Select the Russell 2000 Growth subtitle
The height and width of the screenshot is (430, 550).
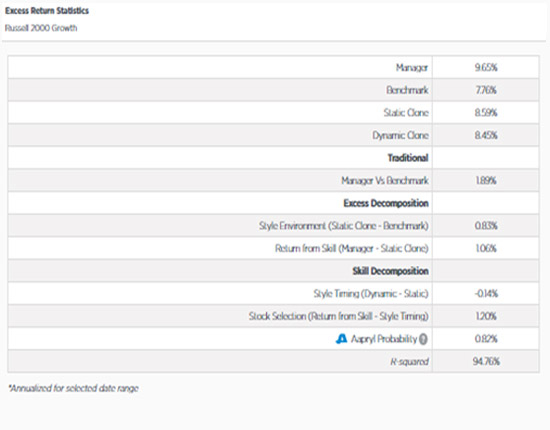41,28
